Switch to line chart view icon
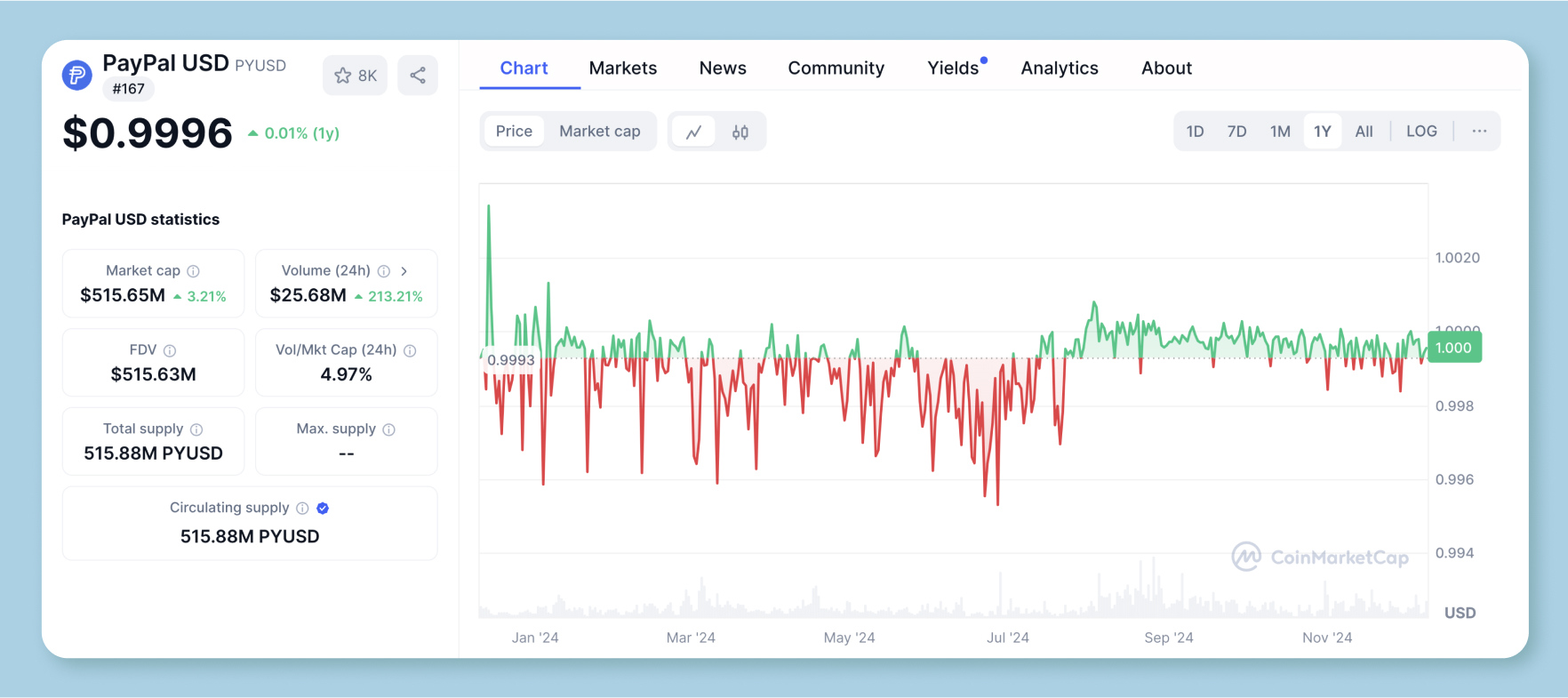This screenshot has height=698, width=1568. point(693,132)
